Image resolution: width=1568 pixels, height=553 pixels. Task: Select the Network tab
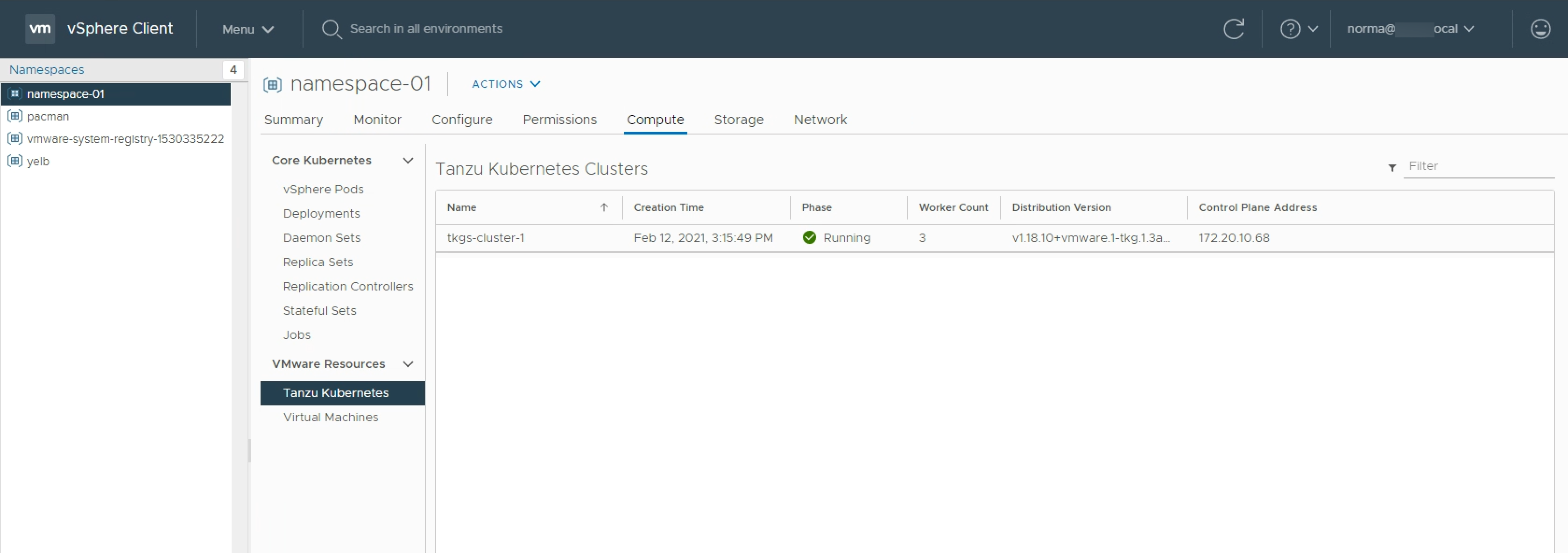point(820,119)
